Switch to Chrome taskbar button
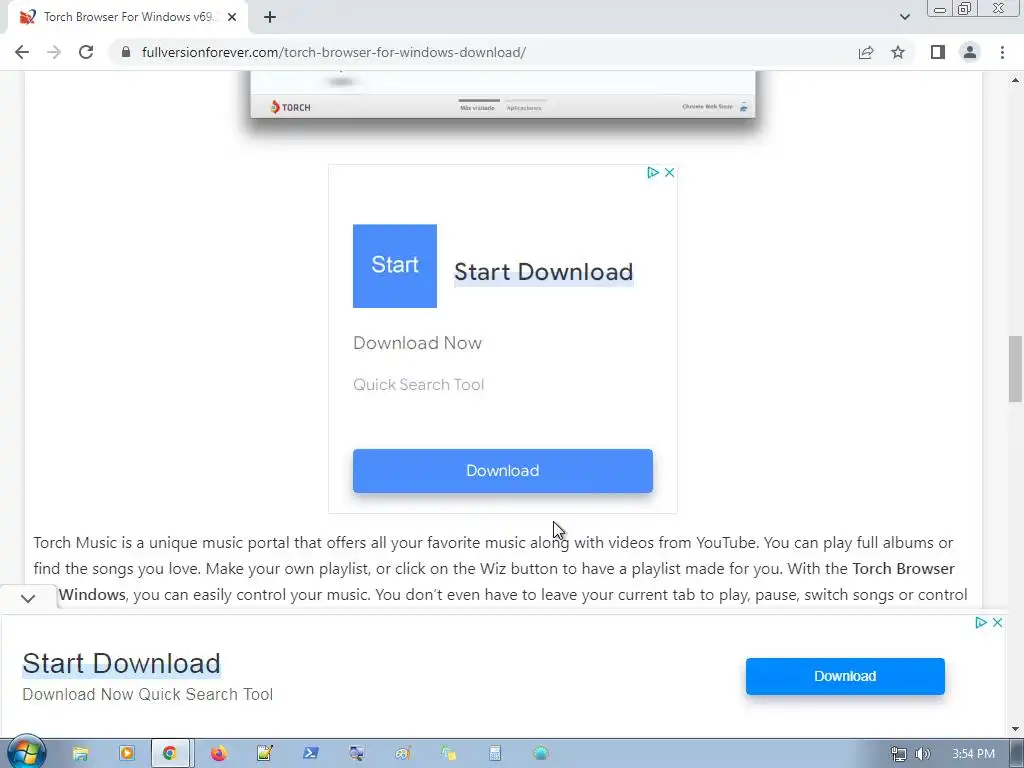The width and height of the screenshot is (1024, 768). point(170,754)
